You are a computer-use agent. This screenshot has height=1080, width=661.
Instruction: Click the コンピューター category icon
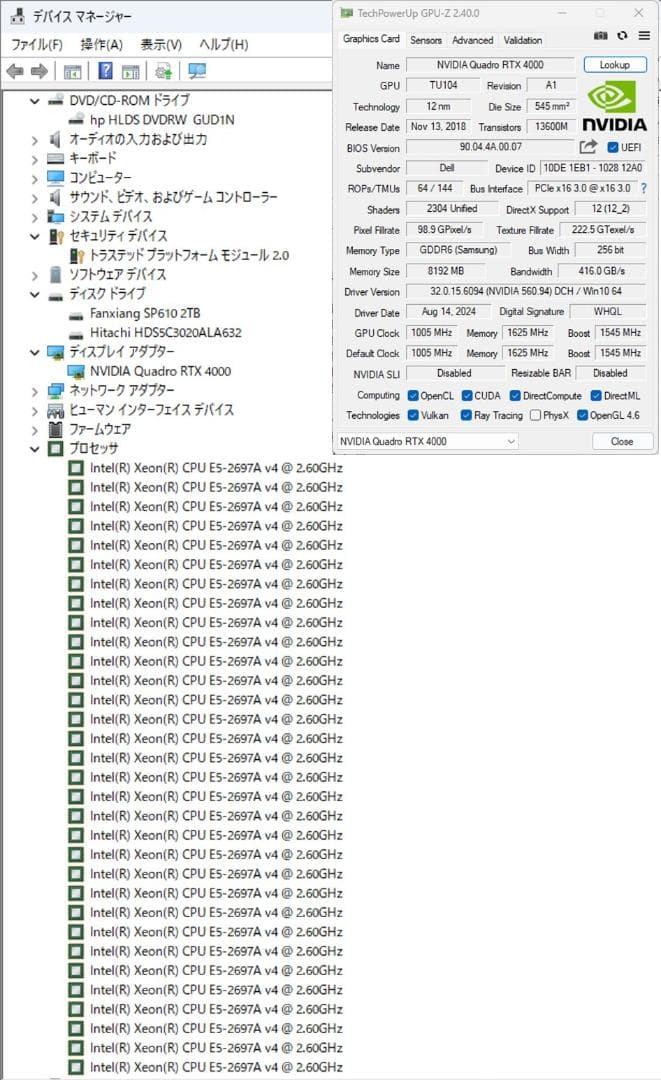coord(56,178)
